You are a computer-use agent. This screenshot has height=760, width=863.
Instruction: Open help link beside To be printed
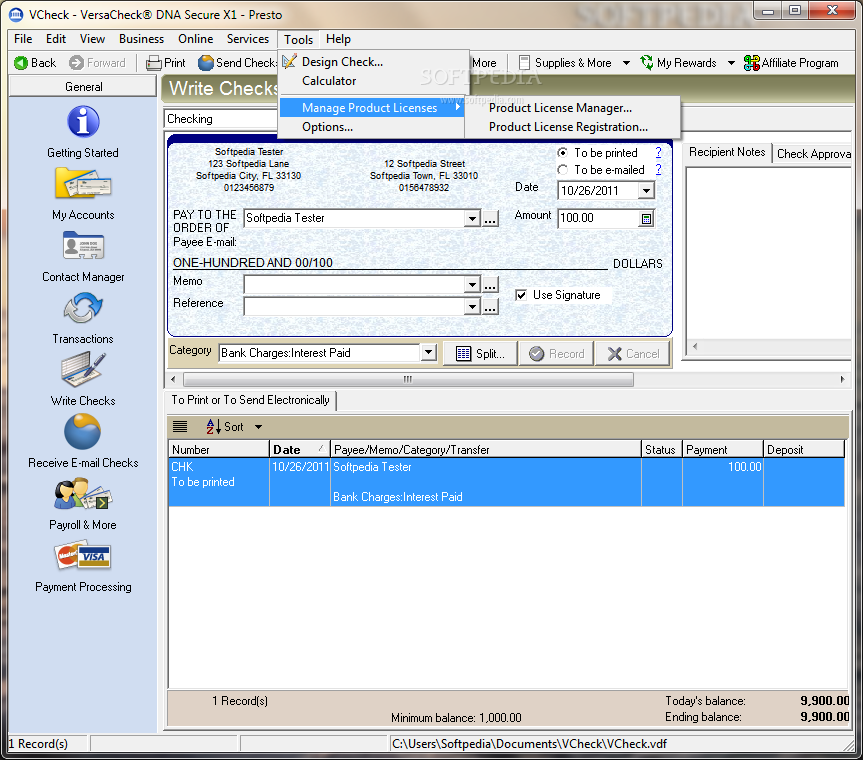(658, 152)
